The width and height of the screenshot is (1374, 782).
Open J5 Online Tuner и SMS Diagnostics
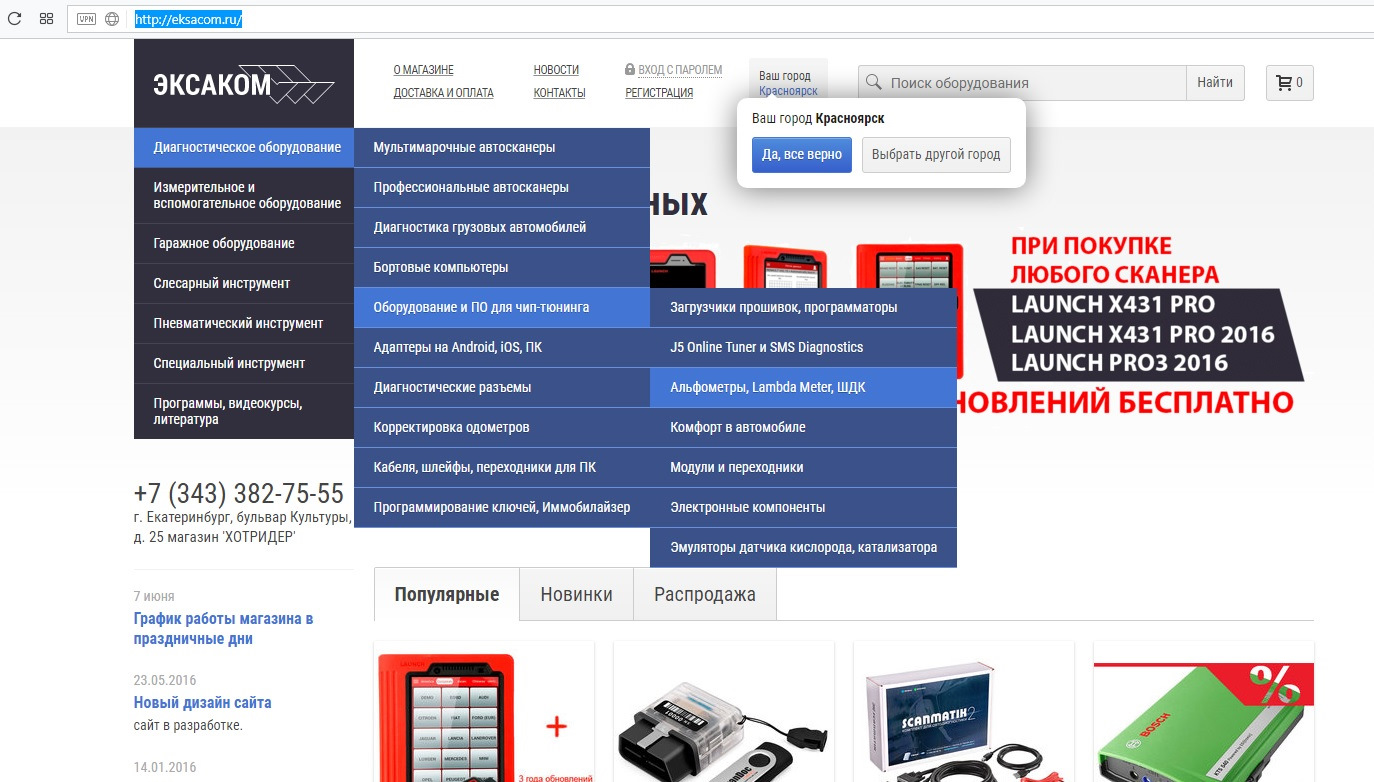pyautogui.click(x=803, y=348)
